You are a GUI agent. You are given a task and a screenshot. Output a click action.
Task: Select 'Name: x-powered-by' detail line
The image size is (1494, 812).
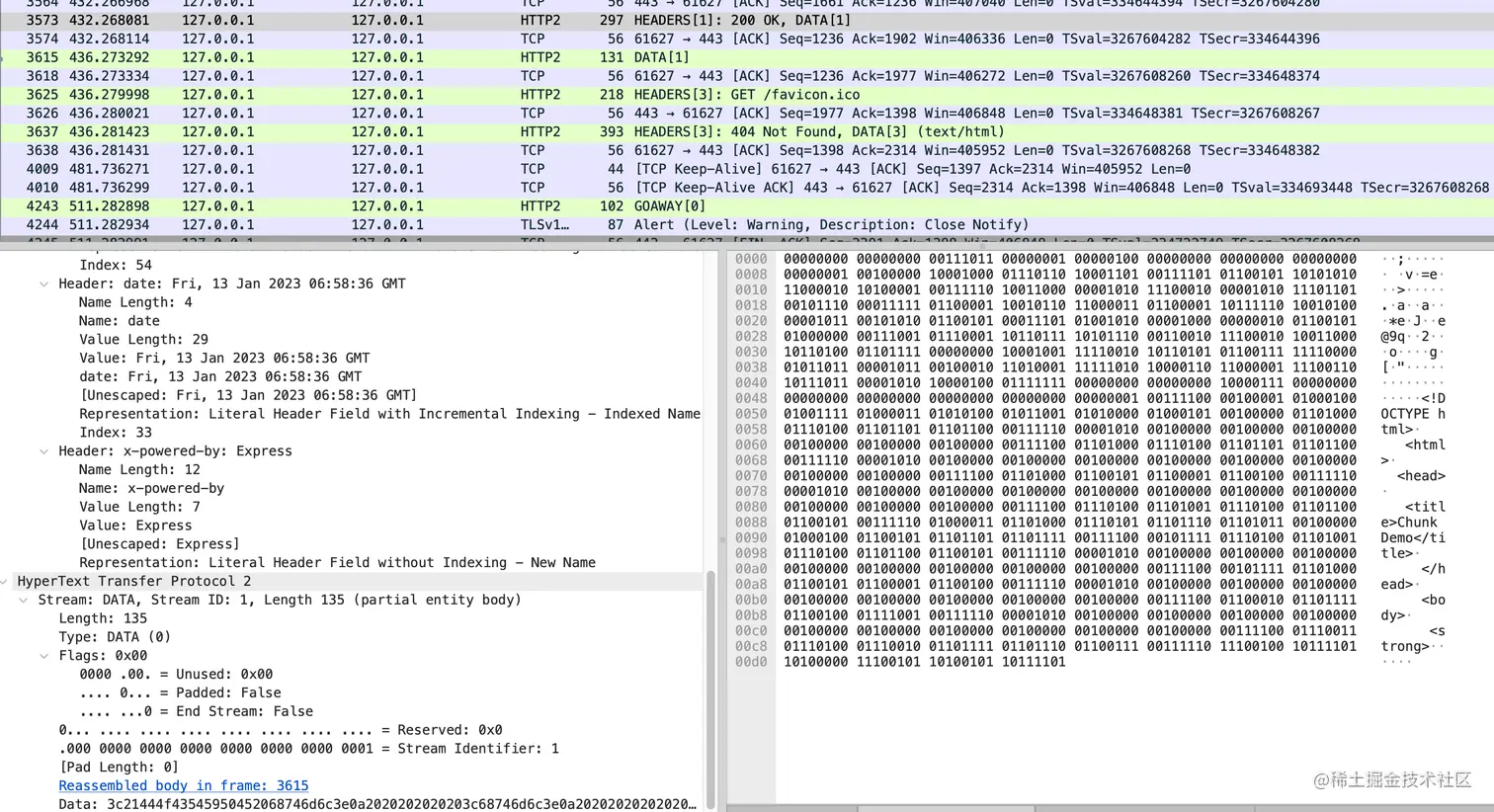[151, 488]
